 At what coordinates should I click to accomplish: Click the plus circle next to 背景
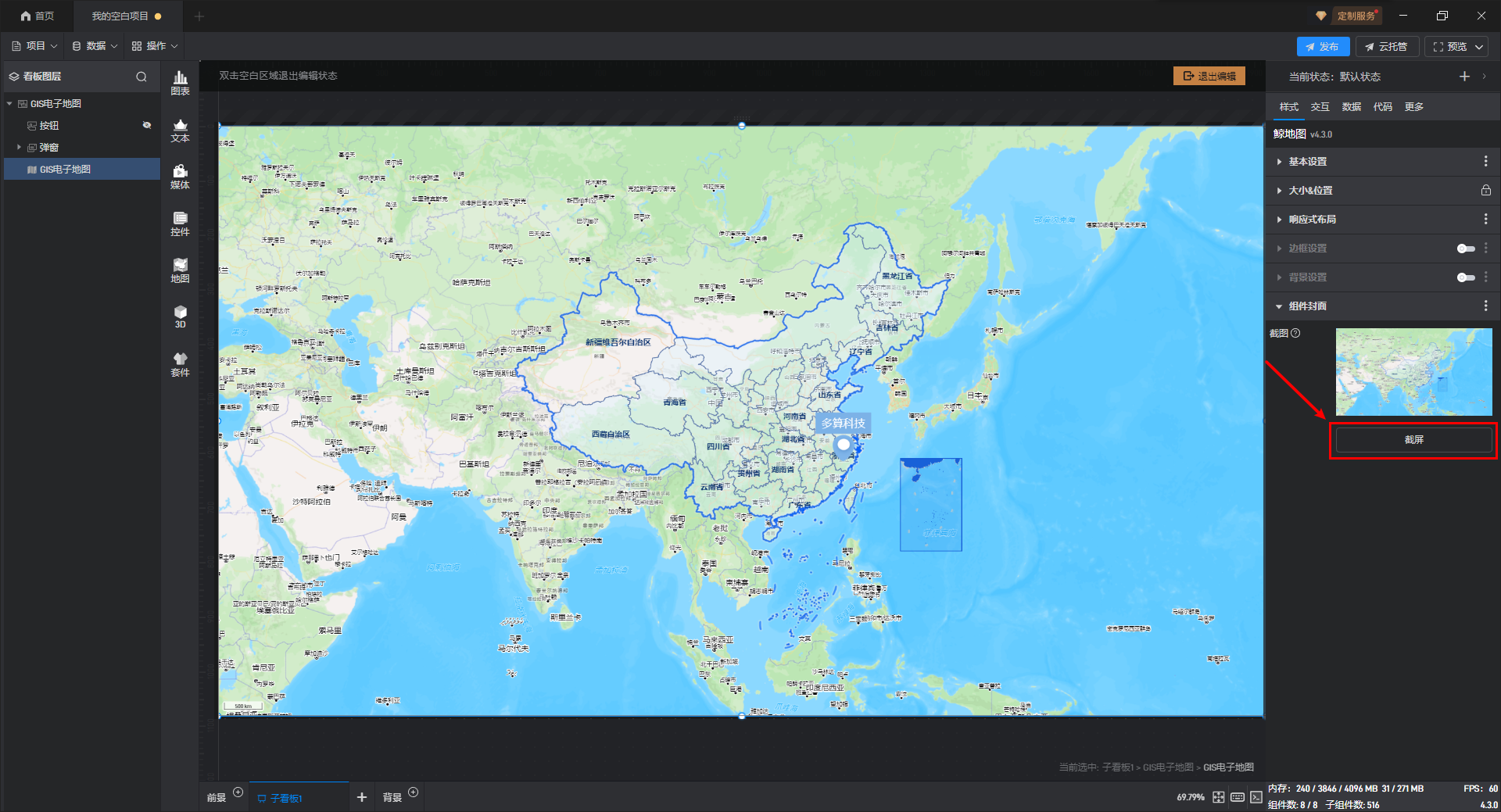click(414, 792)
